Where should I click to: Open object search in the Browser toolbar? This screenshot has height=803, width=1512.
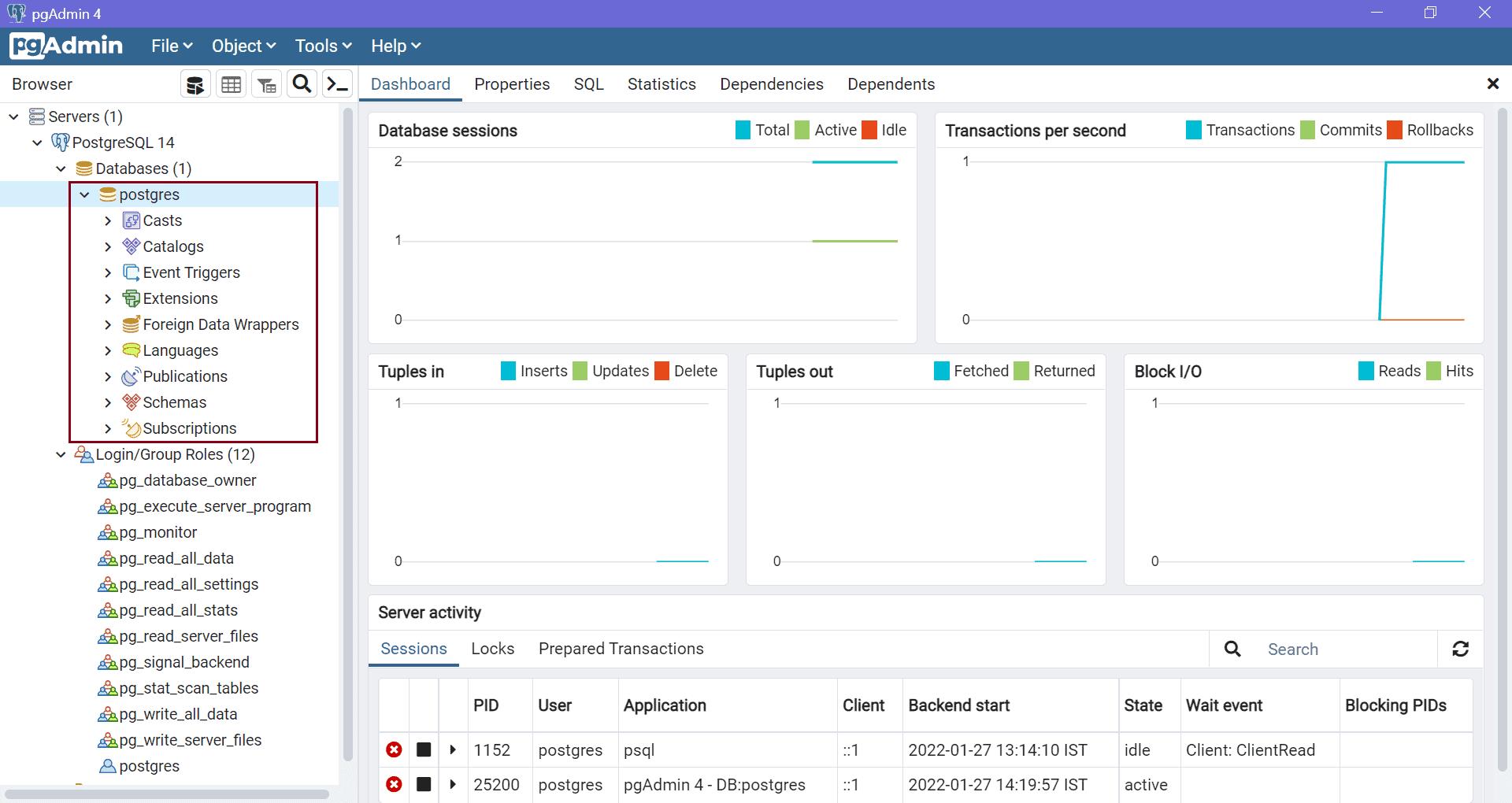pos(302,83)
